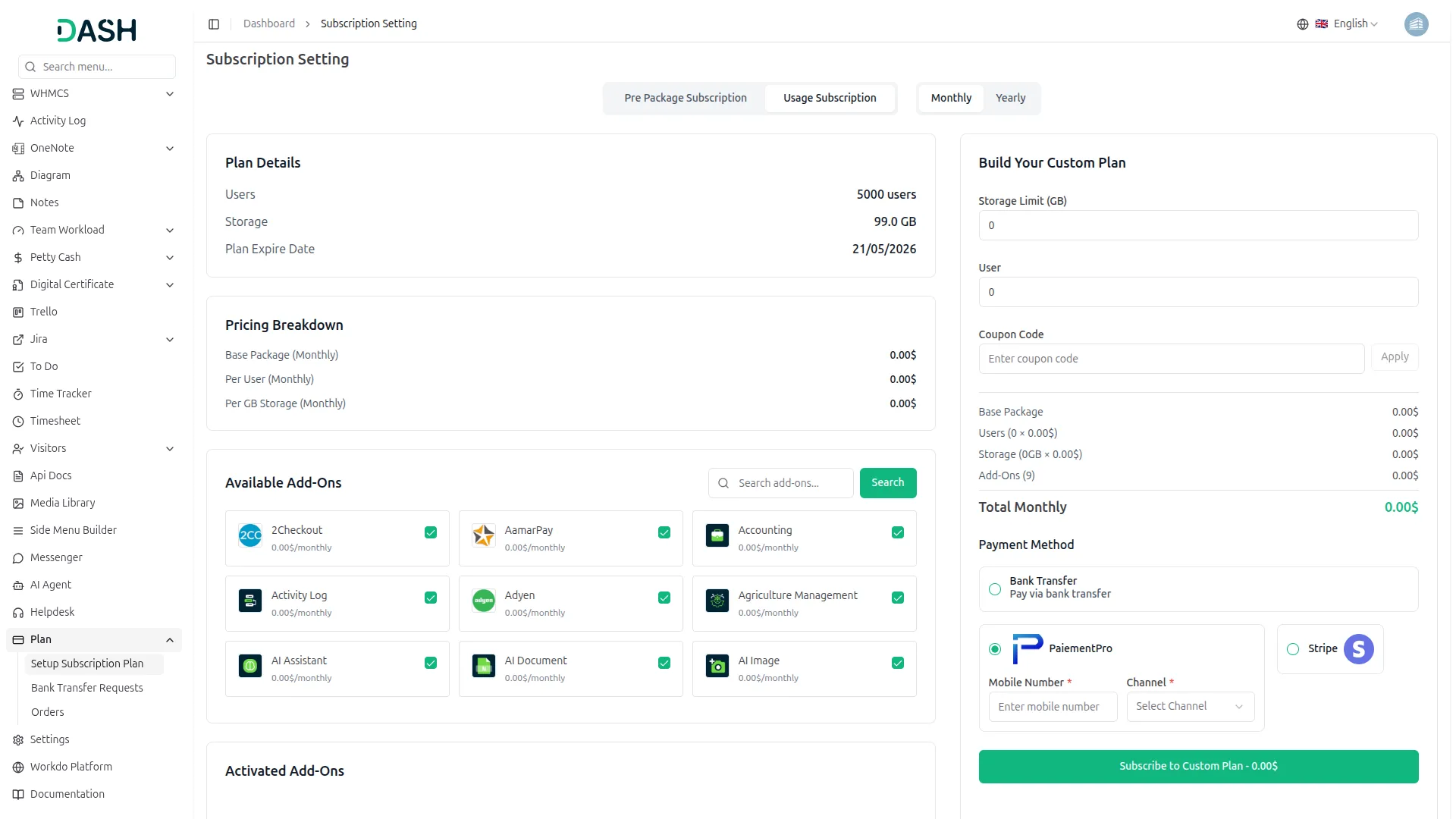This screenshot has width=1456, height=819.
Task: Click the Adyen add-on icon
Action: pos(484,601)
